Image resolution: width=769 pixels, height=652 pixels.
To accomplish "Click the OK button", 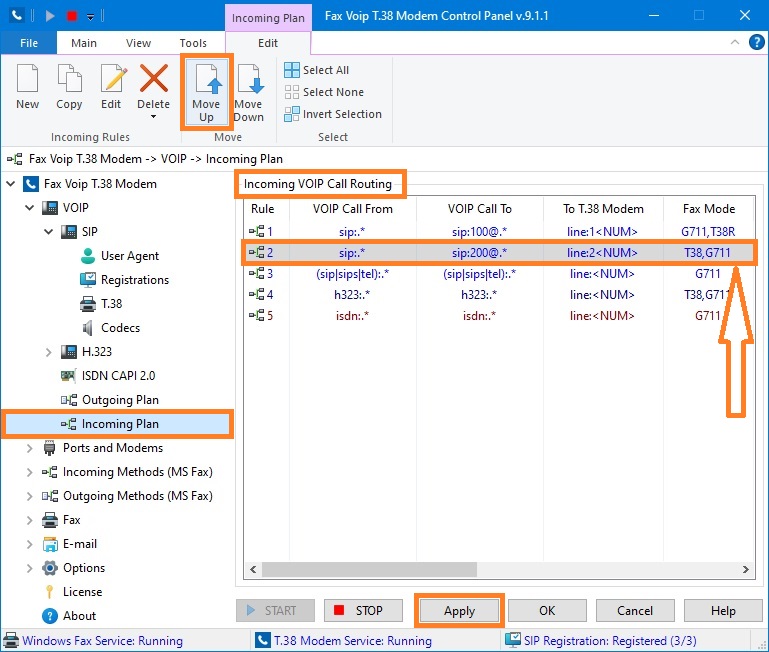I will click(547, 611).
